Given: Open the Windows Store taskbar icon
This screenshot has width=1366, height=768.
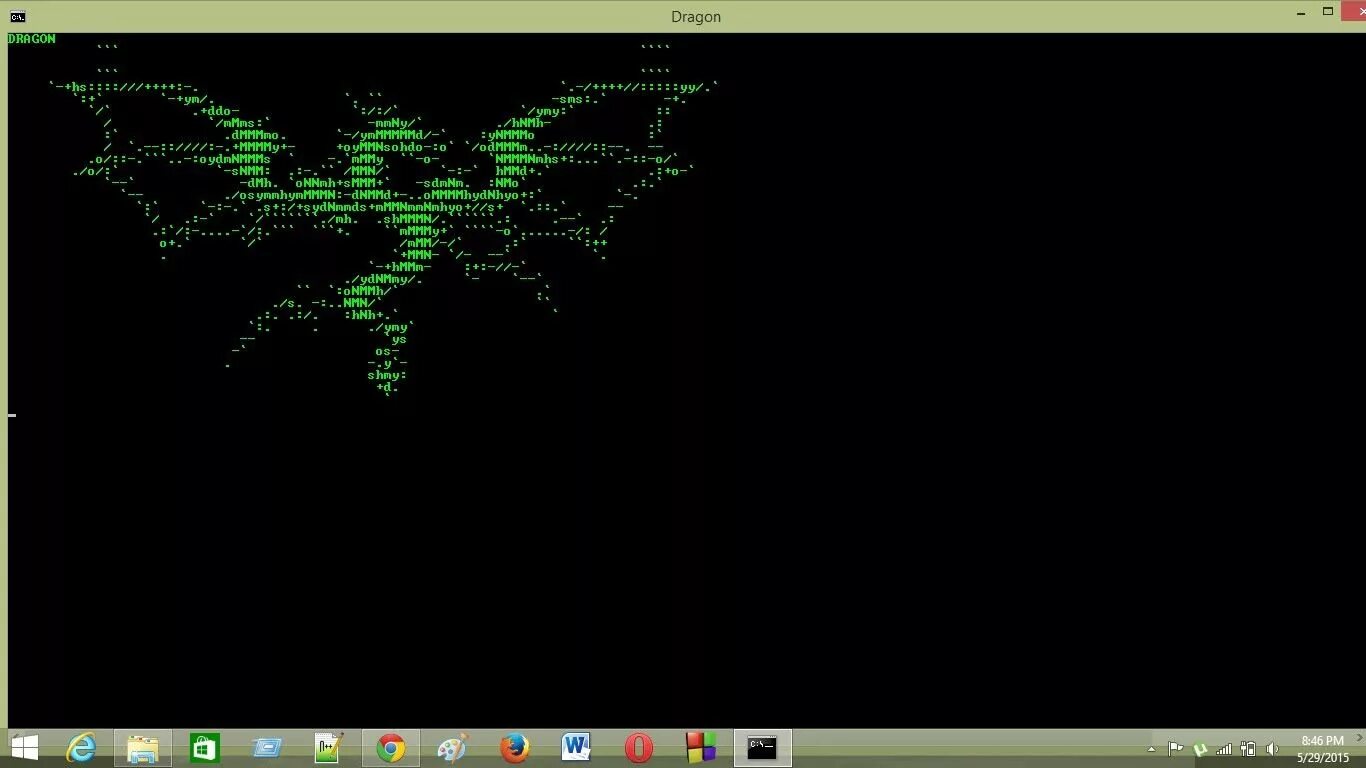Looking at the screenshot, I should [x=205, y=747].
